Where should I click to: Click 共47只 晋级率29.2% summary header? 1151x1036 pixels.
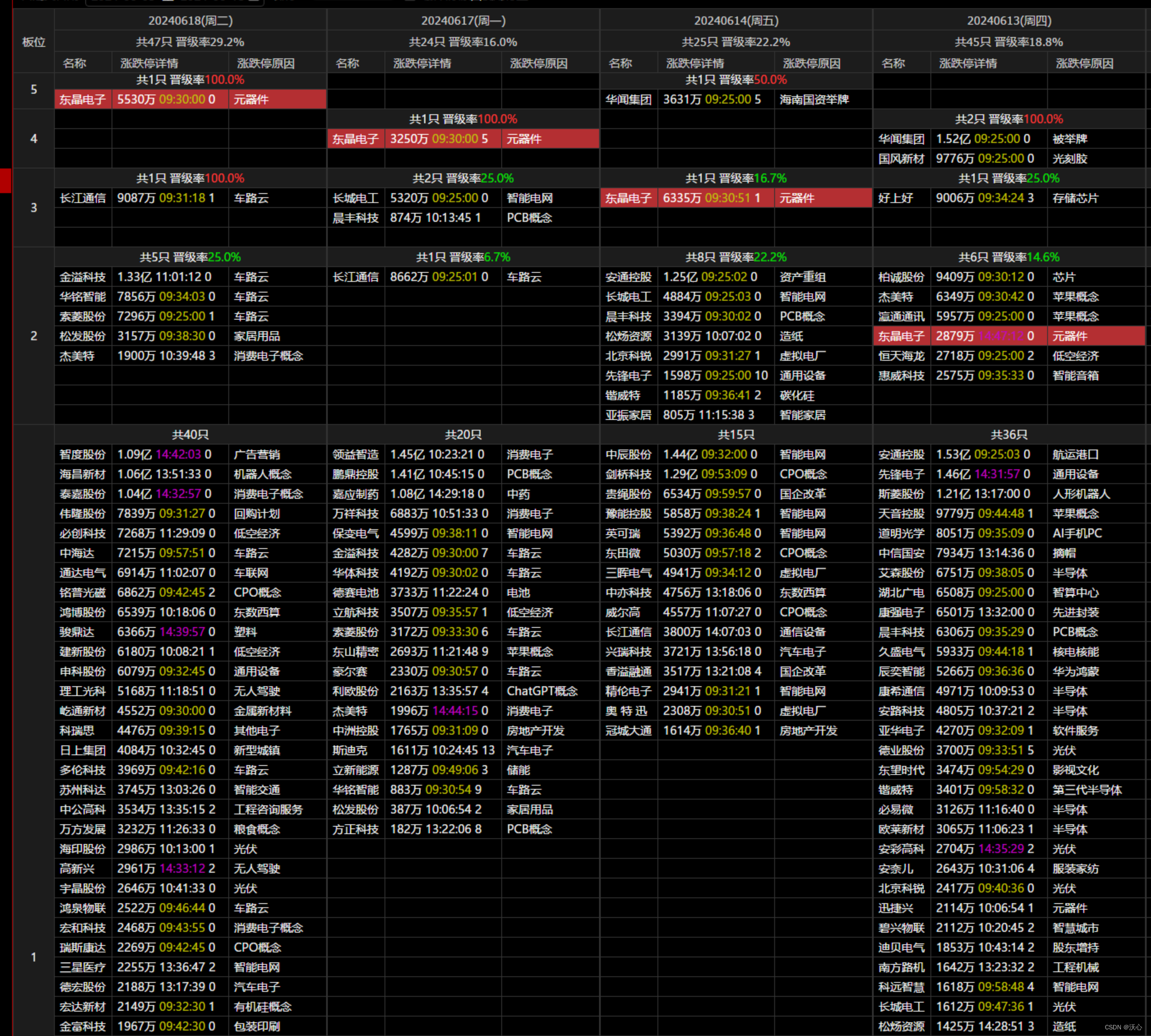[190, 42]
